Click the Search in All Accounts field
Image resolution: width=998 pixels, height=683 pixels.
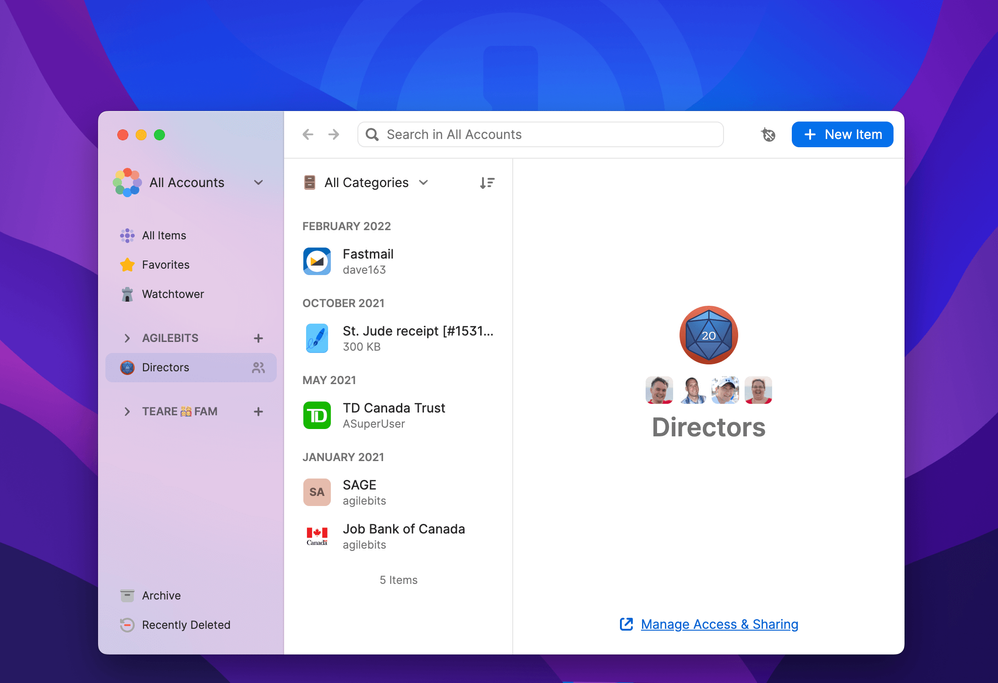[x=540, y=135]
